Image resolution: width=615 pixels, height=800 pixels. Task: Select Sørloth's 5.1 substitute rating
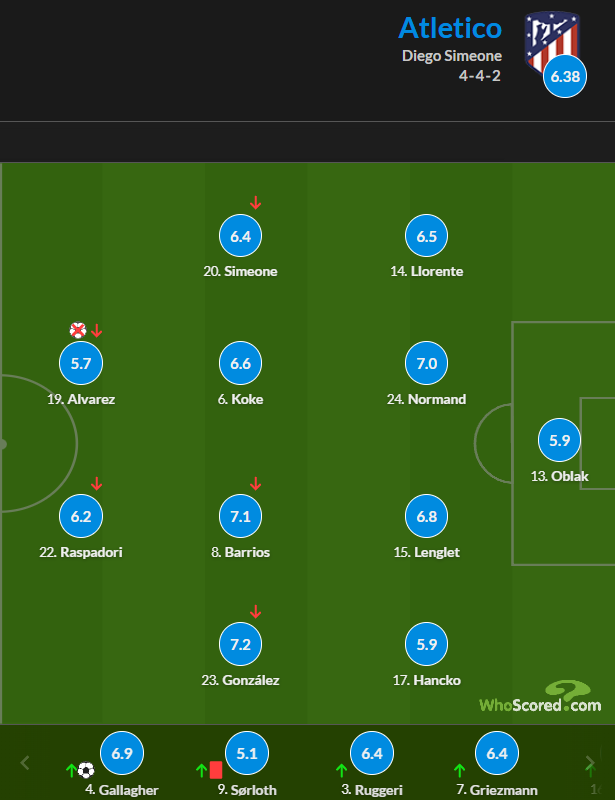[247, 753]
